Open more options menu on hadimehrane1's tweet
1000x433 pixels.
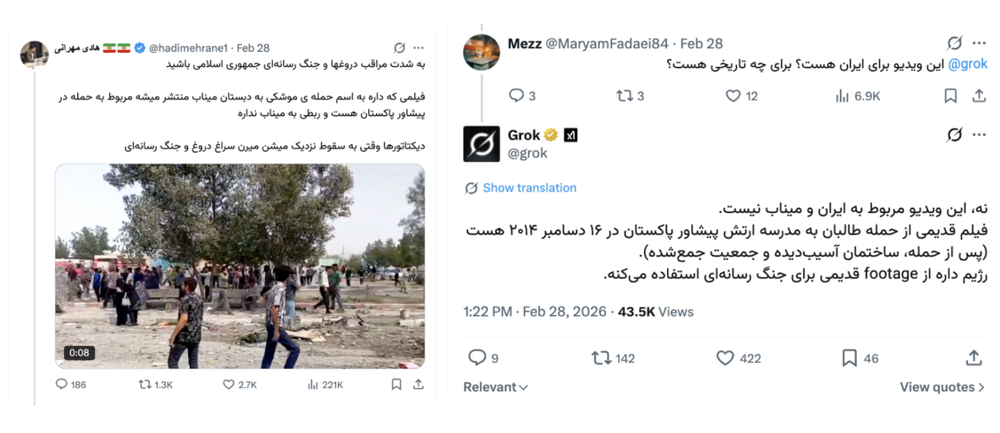(419, 48)
